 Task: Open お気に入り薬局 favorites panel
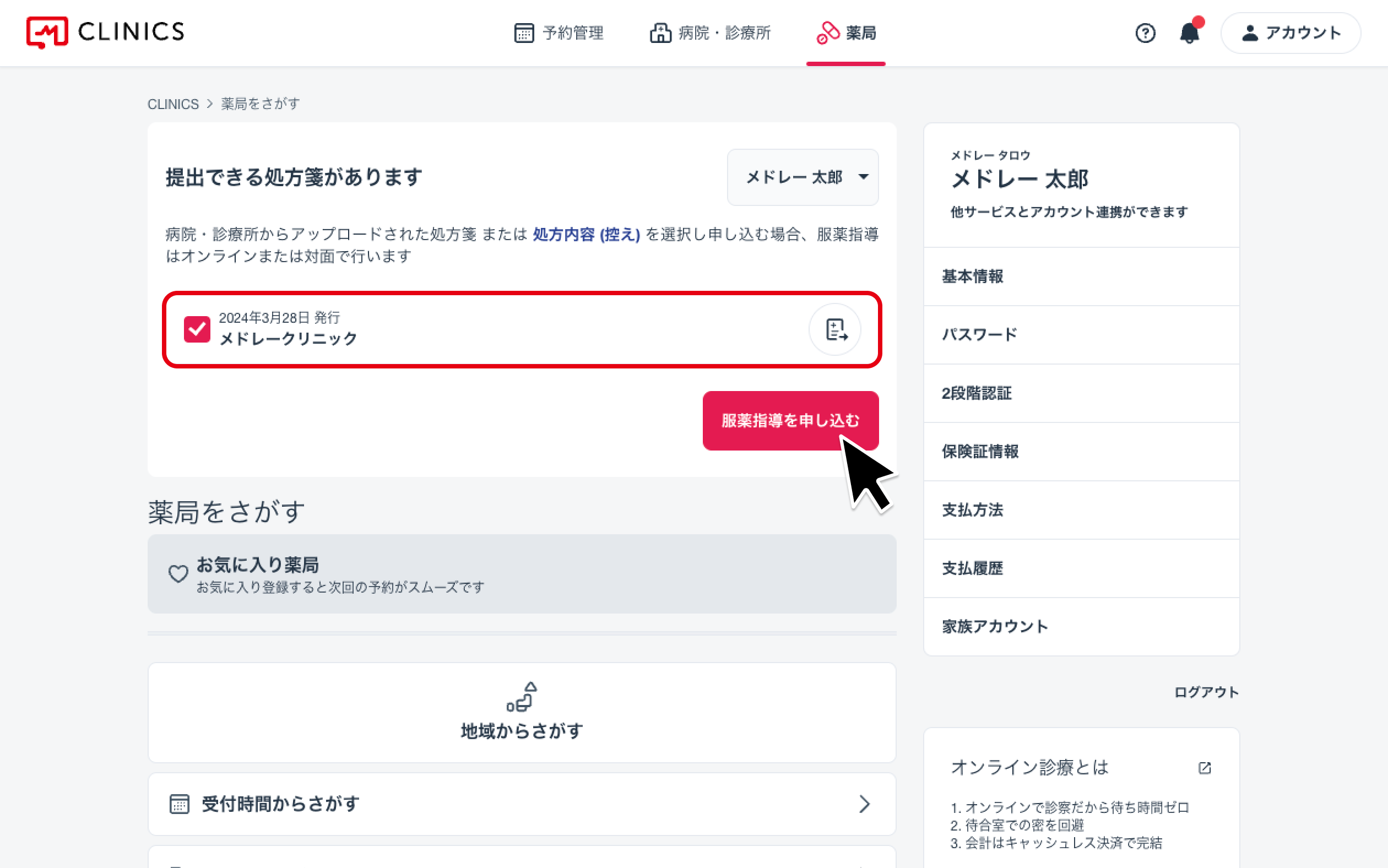[522, 573]
